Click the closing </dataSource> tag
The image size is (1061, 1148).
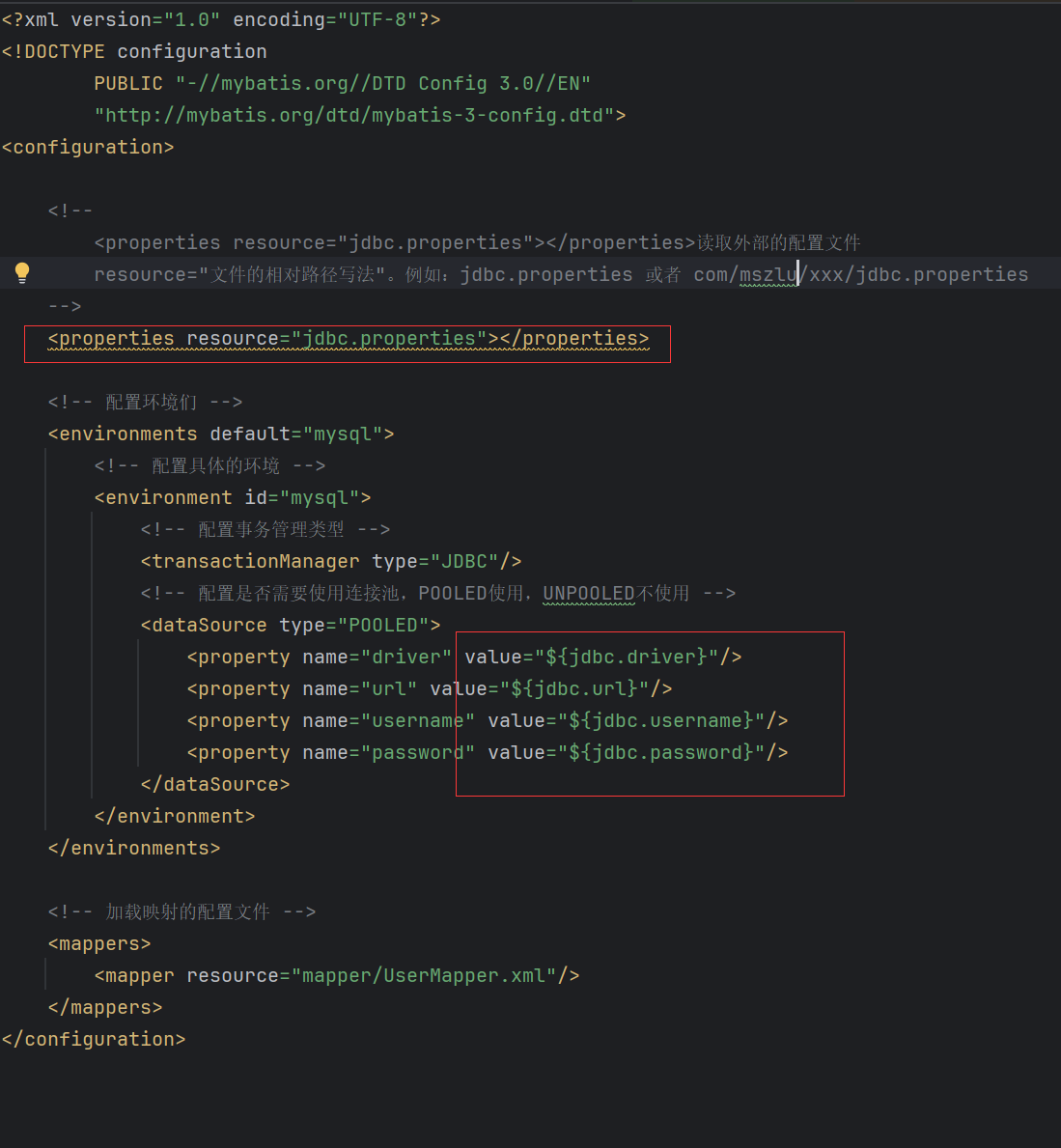tap(215, 785)
